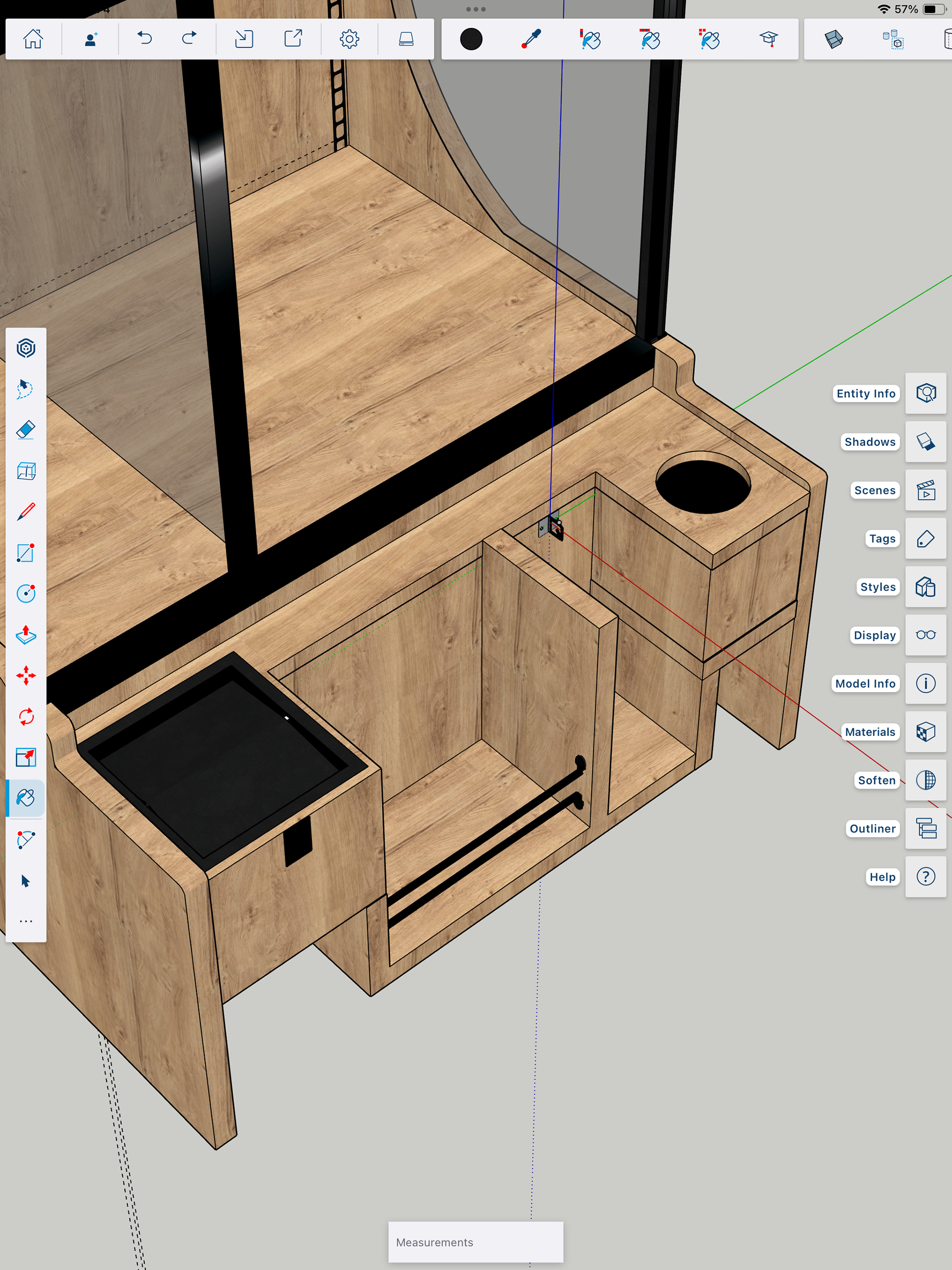
Task: Open the Tags panel
Action: pyautogui.click(x=926, y=539)
